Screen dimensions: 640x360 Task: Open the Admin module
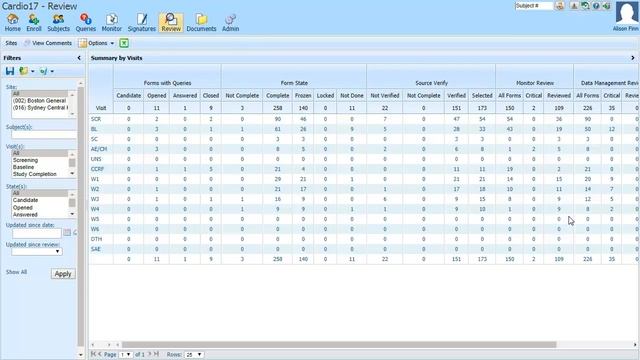230,22
